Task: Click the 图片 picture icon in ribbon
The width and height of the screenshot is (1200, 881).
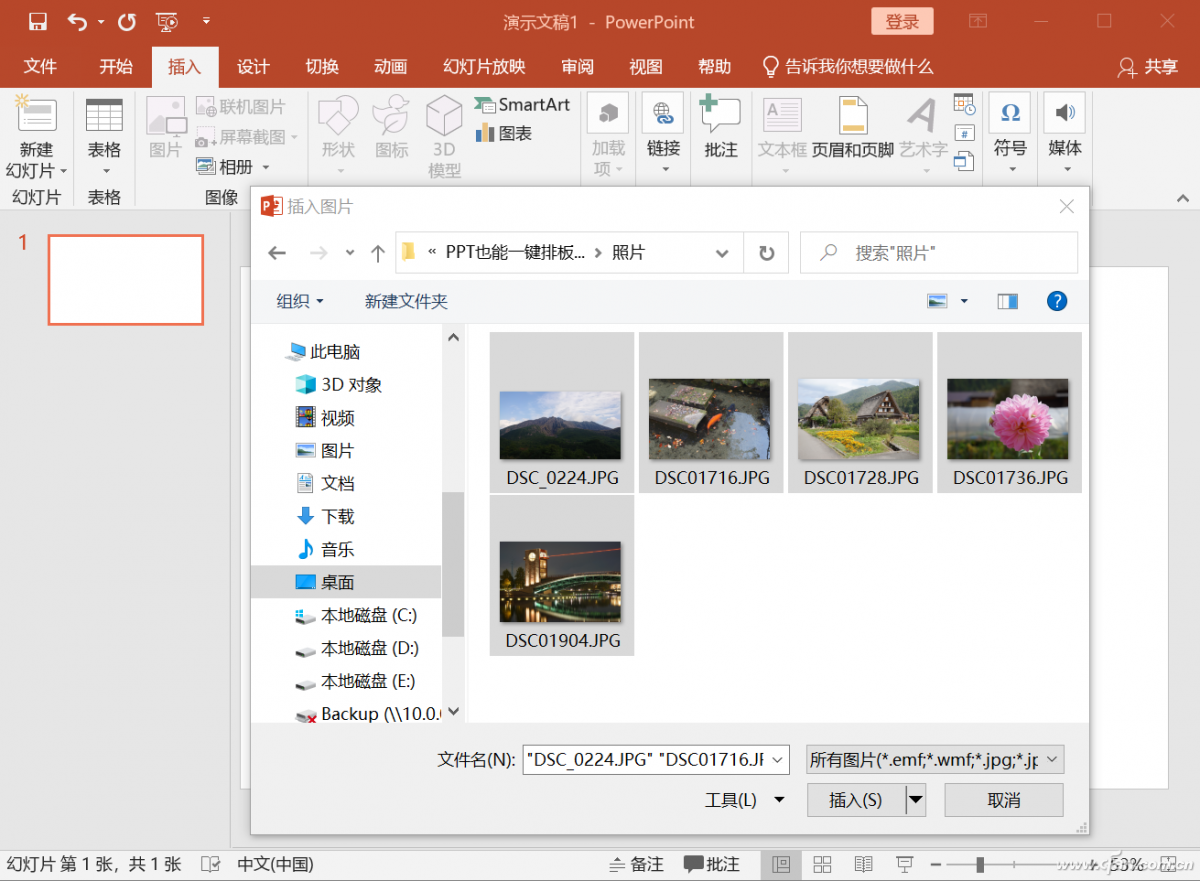Action: tap(165, 116)
